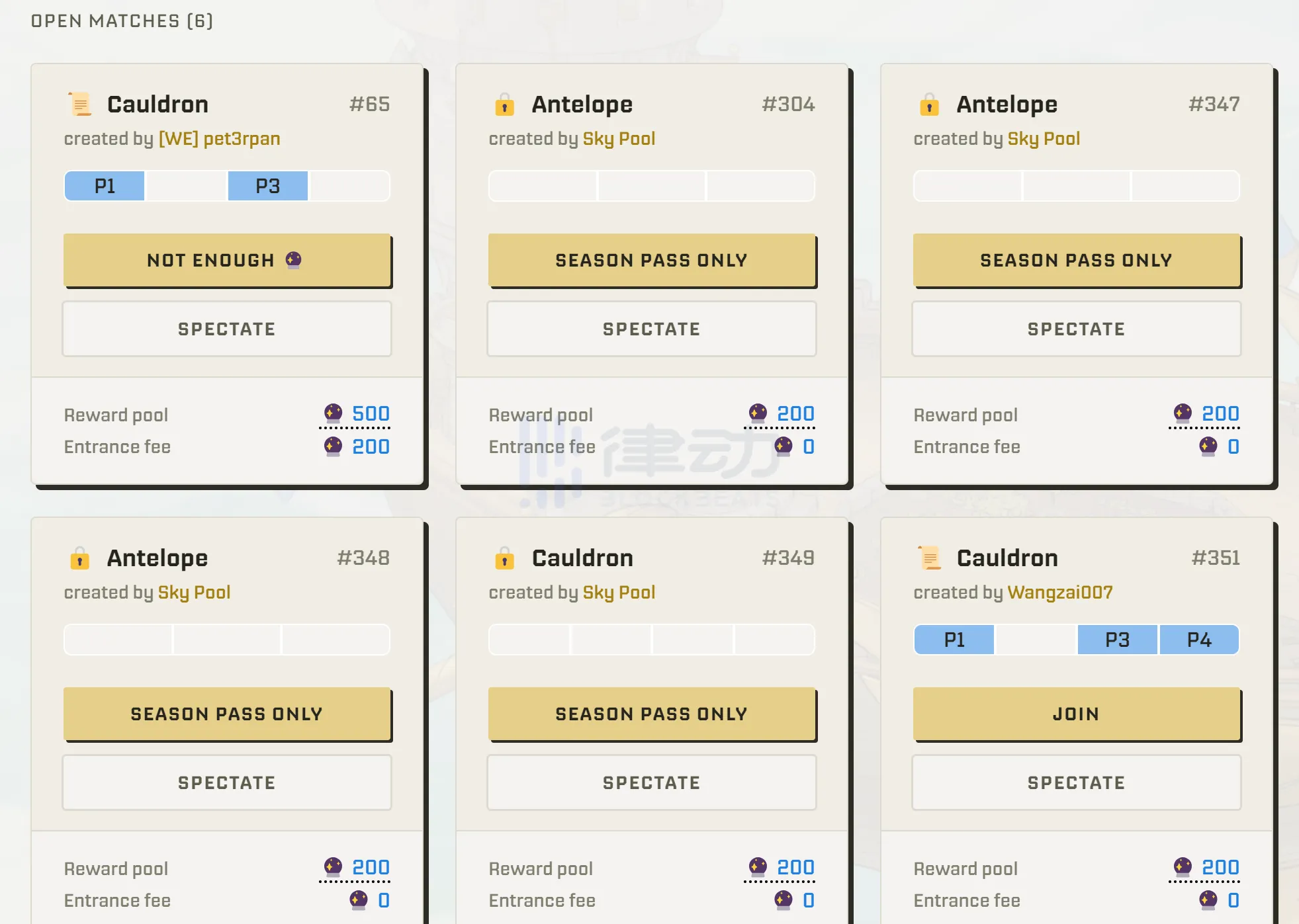
Task: Open Sky Pool creator link on match #349
Action: (x=619, y=593)
